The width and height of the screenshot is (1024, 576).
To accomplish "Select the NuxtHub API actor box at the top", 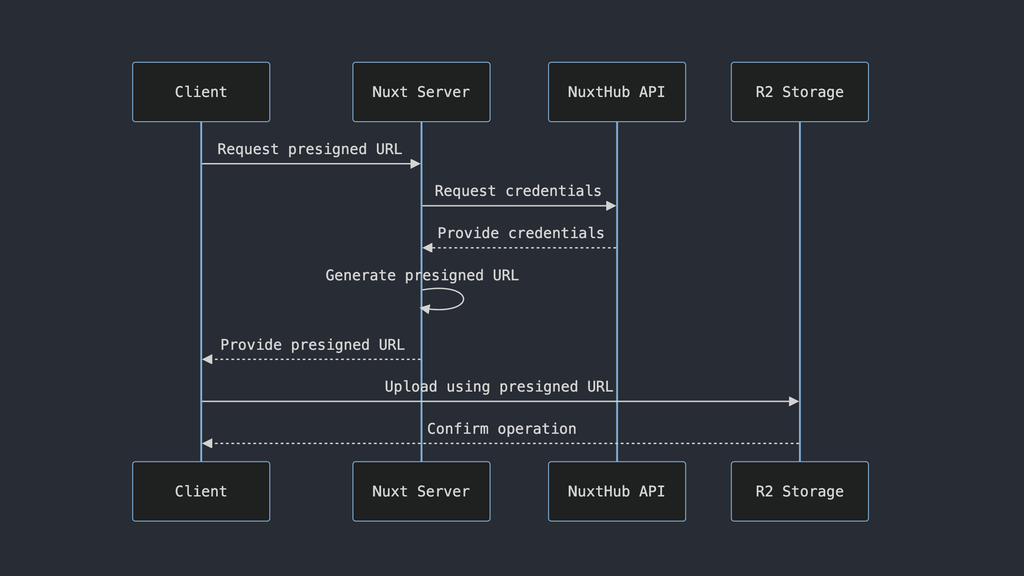I will pyautogui.click(x=616, y=91).
